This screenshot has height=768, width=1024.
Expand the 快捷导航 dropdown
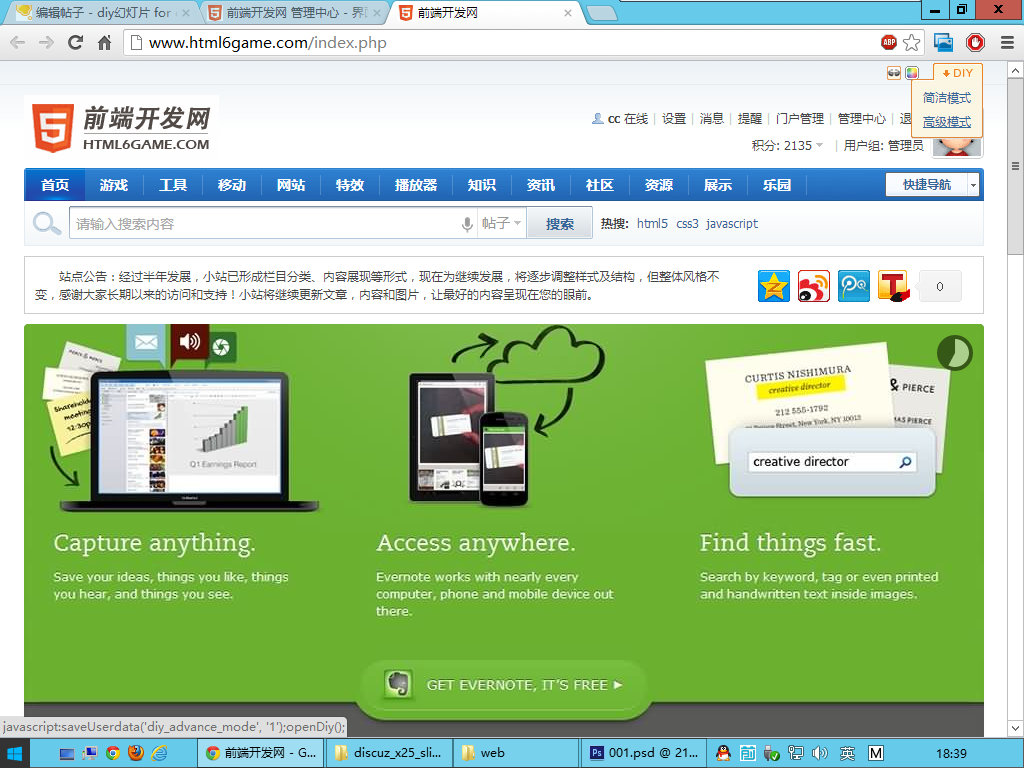(x=973, y=185)
